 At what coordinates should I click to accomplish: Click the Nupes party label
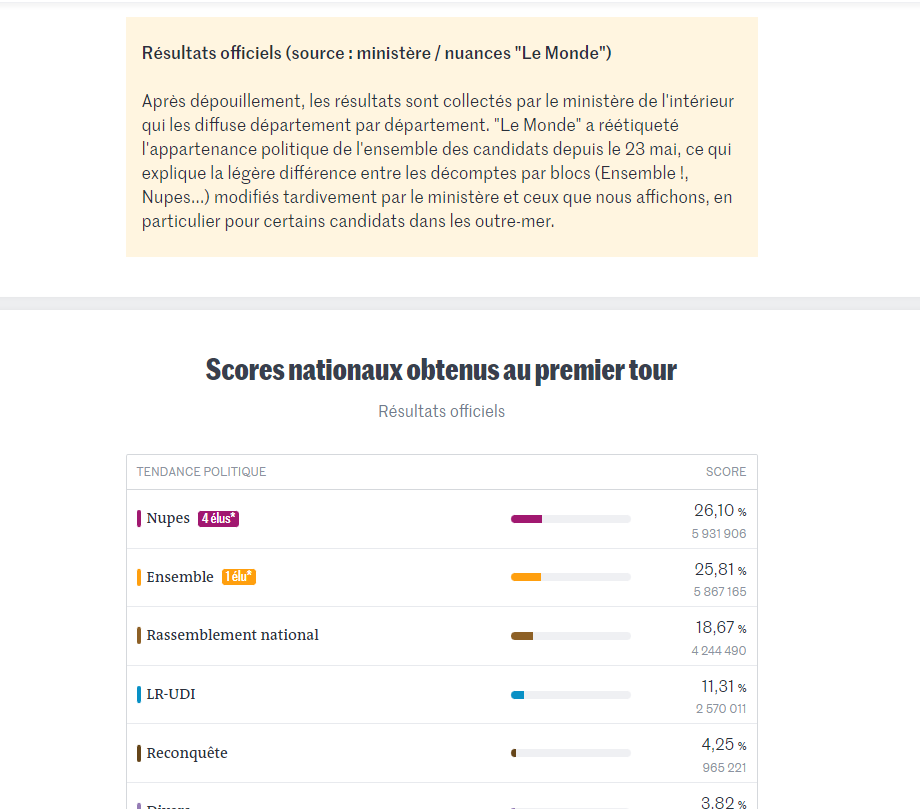[x=167, y=519]
